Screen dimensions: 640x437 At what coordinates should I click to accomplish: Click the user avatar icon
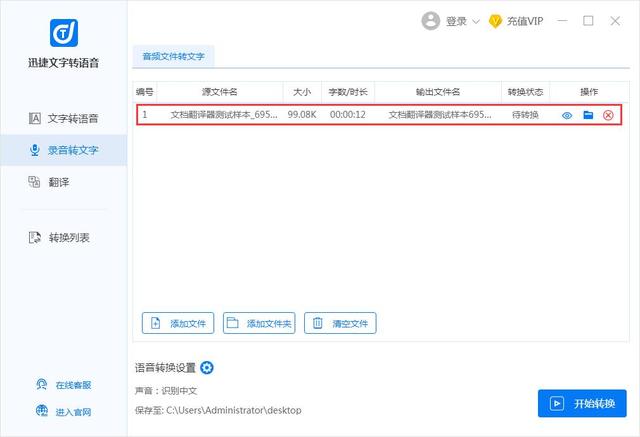tap(431, 21)
